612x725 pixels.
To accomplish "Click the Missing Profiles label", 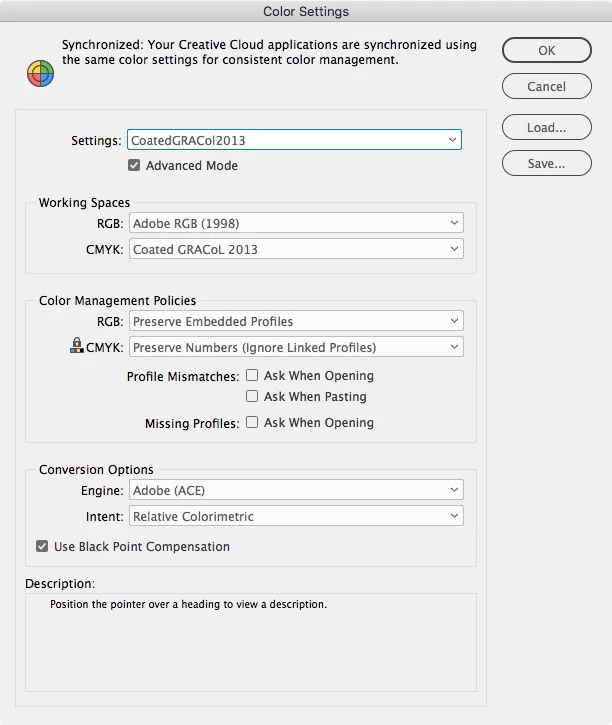I will [192, 424].
